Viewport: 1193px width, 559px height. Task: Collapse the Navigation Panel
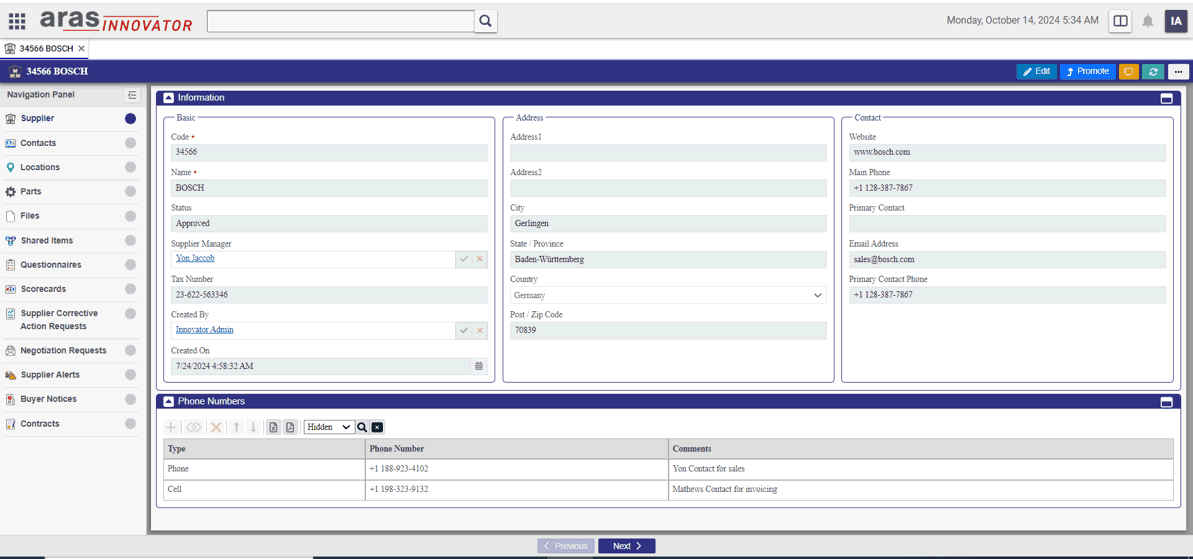pos(132,95)
